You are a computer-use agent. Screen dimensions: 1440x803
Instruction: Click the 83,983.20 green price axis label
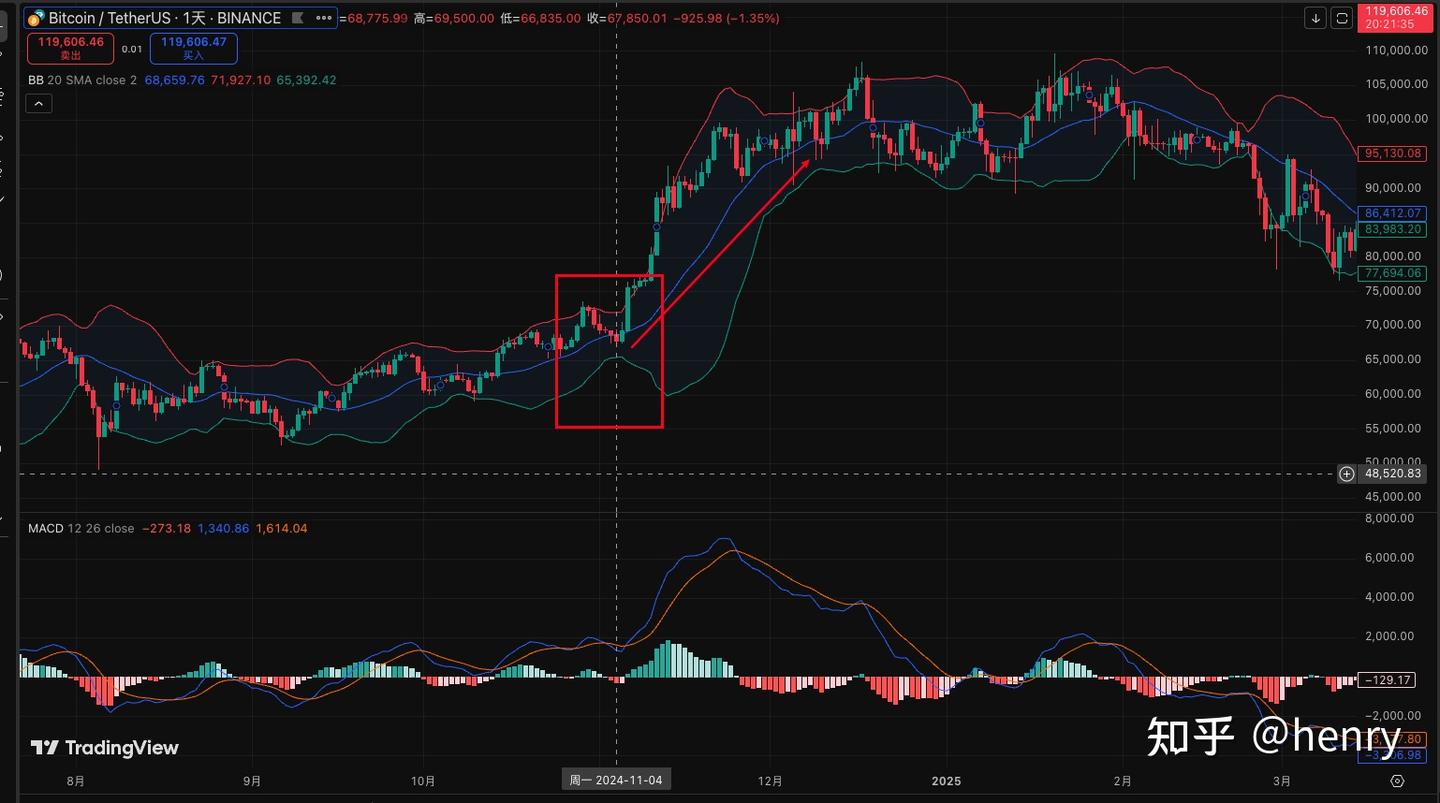1393,229
